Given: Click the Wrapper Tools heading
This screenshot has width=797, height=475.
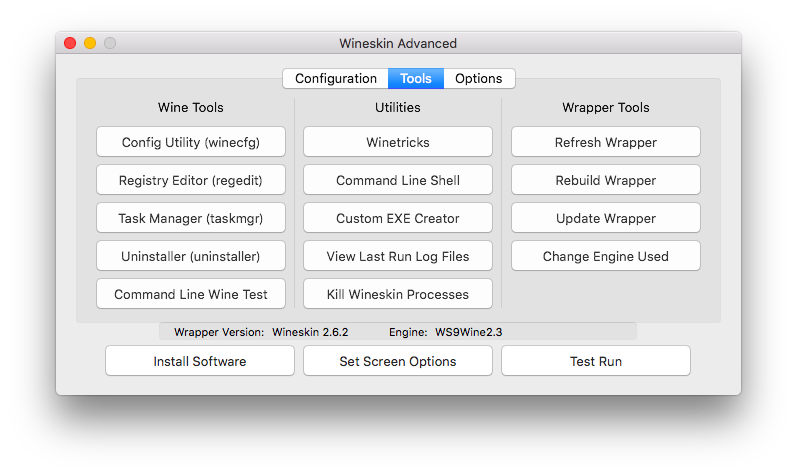Looking at the screenshot, I should pos(606,107).
